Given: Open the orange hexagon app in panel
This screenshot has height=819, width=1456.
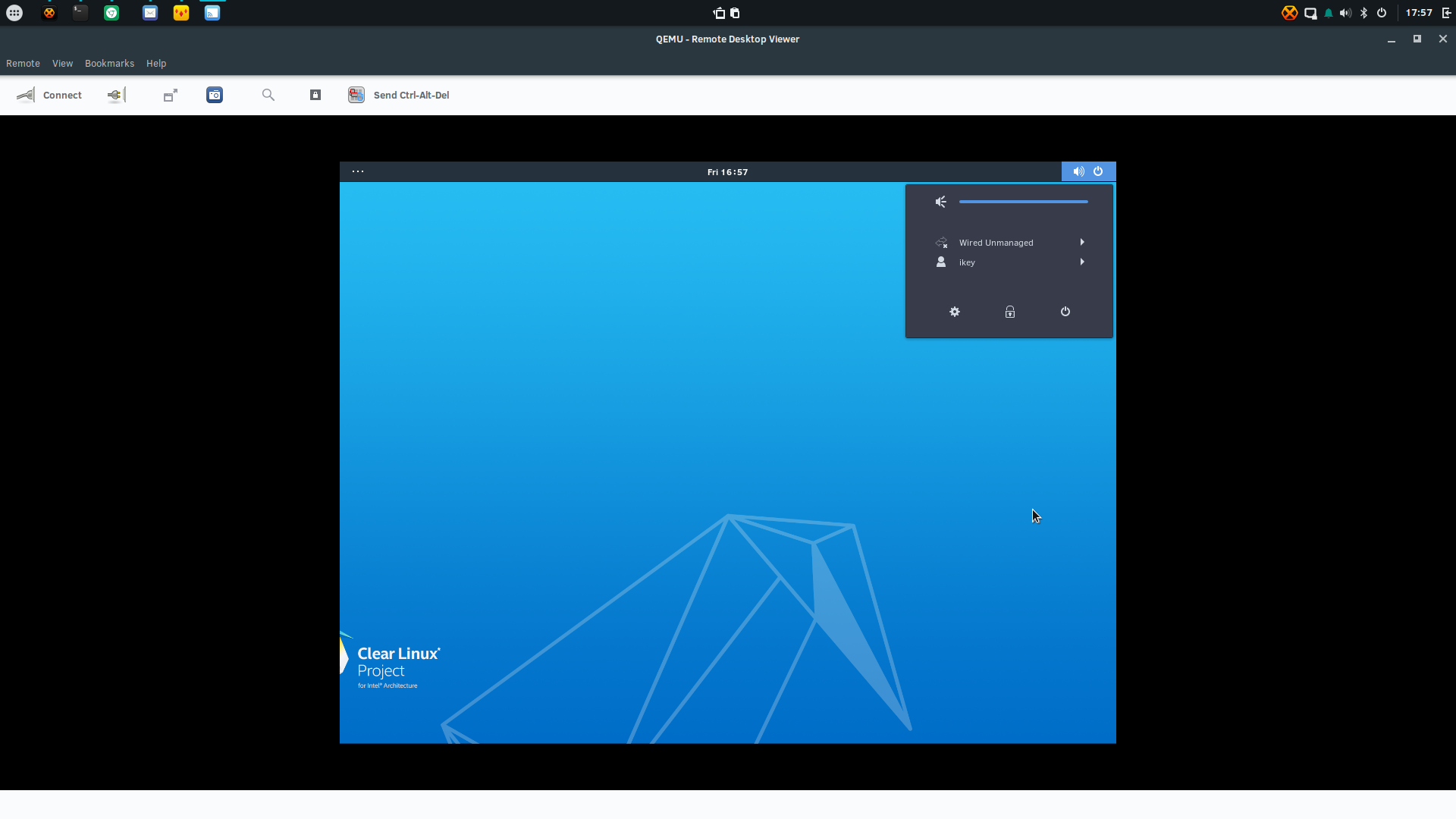Looking at the screenshot, I should coord(49,13).
